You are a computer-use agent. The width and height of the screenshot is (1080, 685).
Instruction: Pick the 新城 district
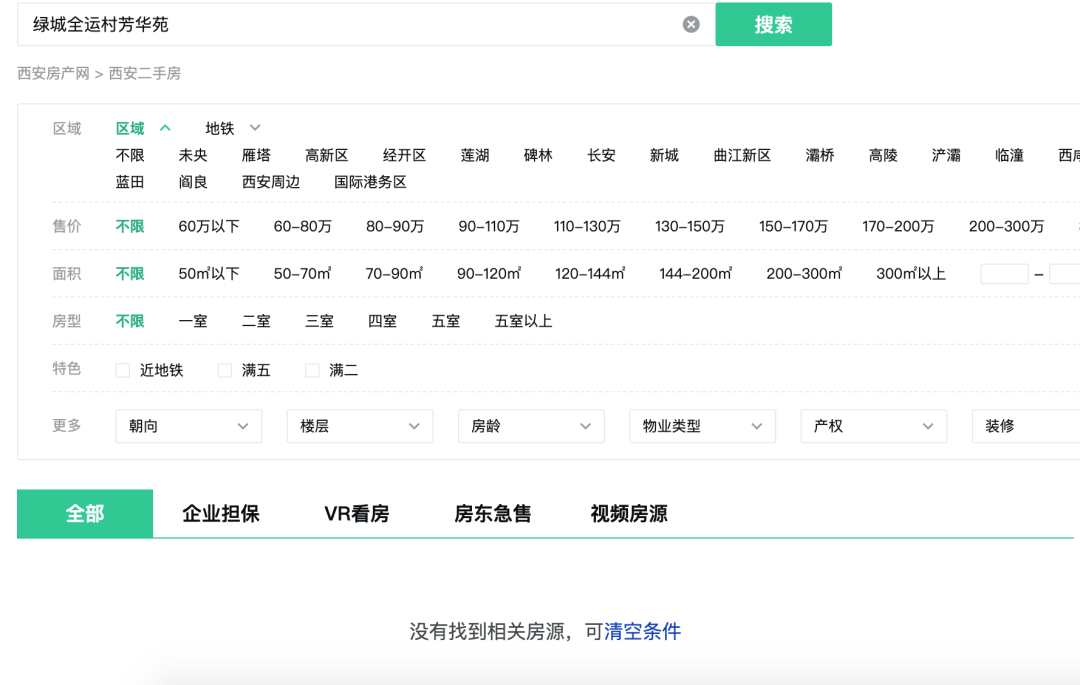(664, 156)
